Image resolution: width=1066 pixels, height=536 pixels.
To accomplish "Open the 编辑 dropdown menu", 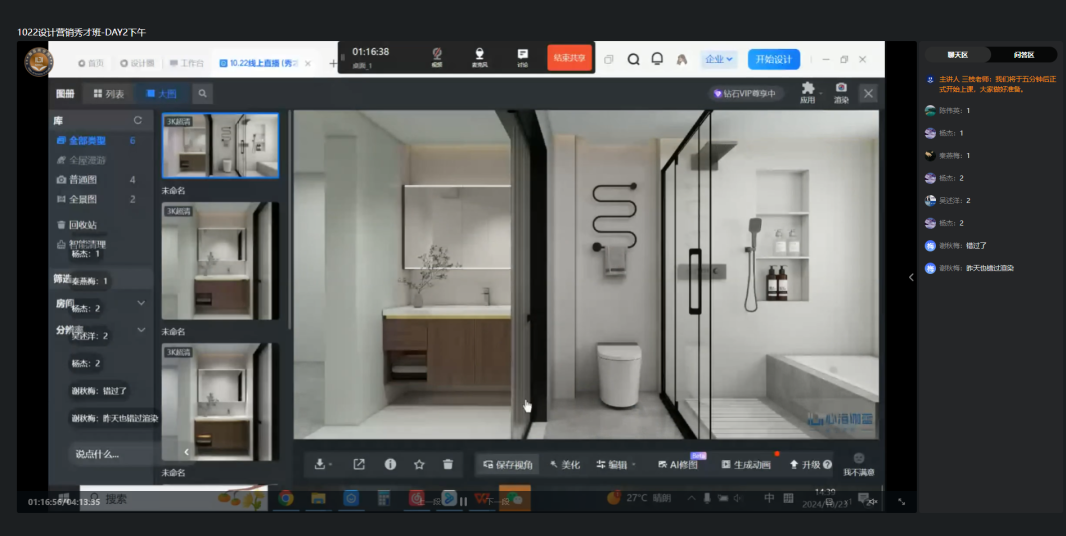I will (x=615, y=464).
